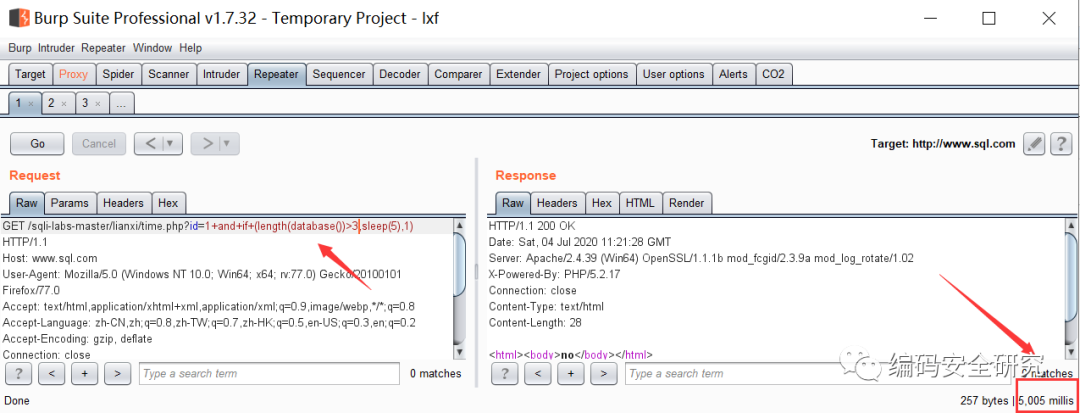Click the plus options button in request search
The height and width of the screenshot is (413, 1080).
[x=84, y=374]
